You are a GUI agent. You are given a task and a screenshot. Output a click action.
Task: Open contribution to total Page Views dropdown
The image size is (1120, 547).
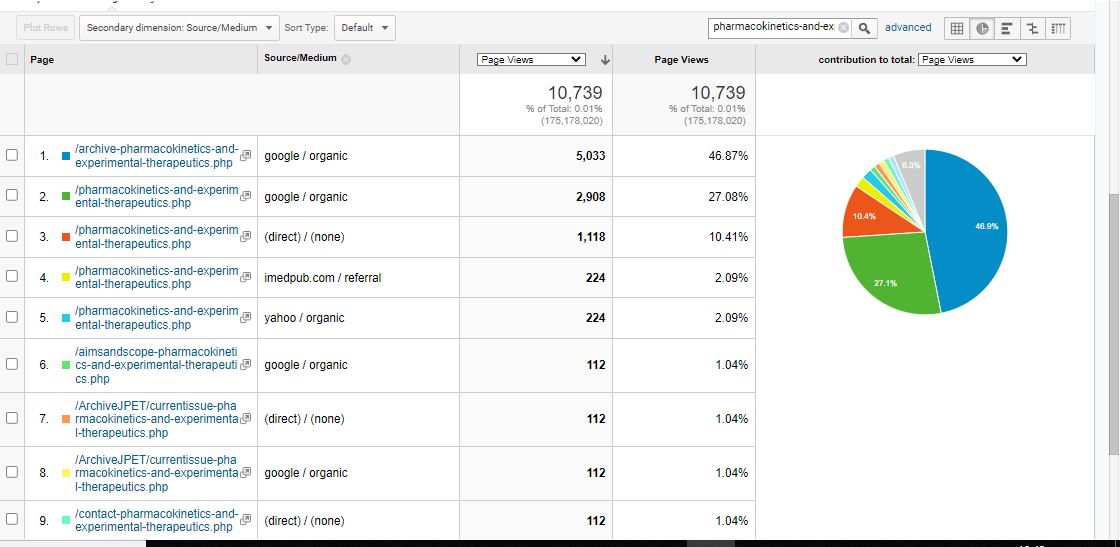(x=971, y=60)
